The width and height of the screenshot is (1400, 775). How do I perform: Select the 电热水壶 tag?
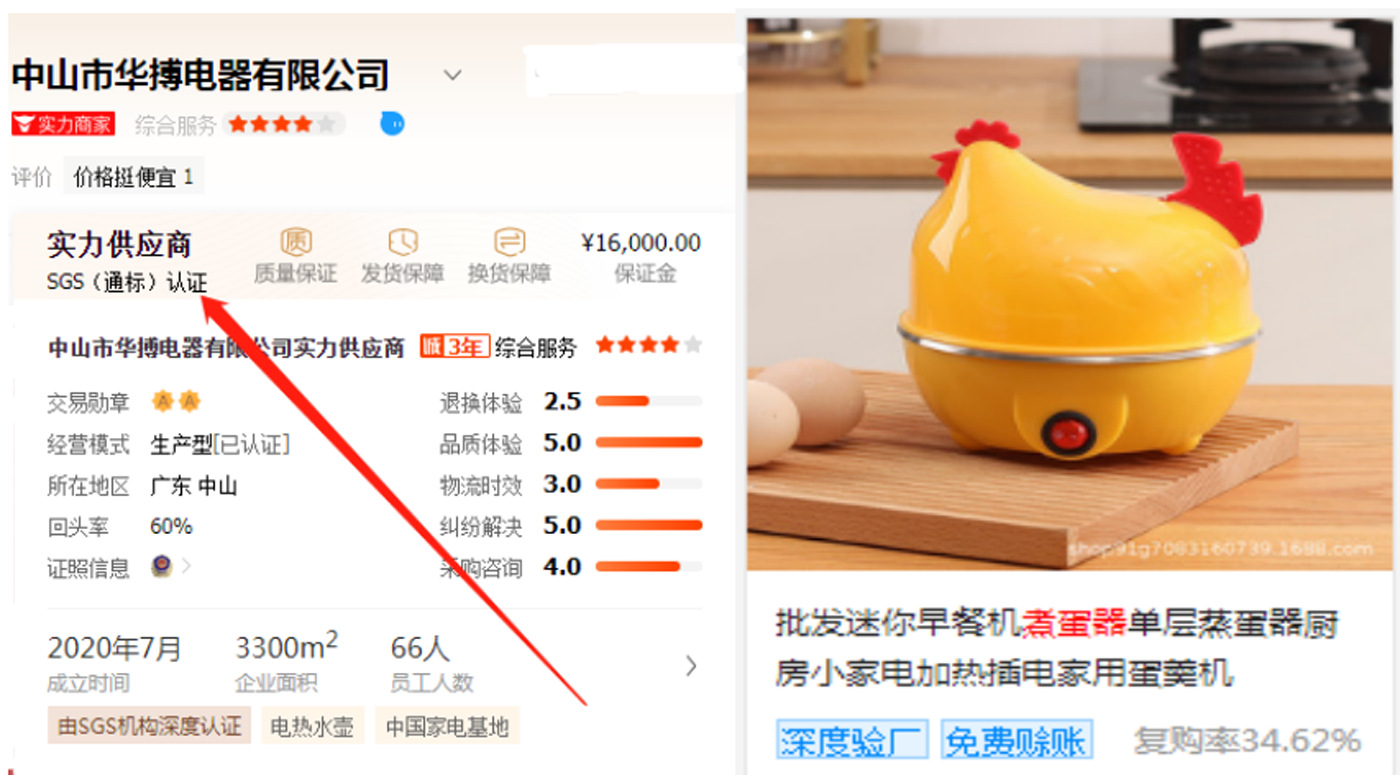click(x=312, y=726)
